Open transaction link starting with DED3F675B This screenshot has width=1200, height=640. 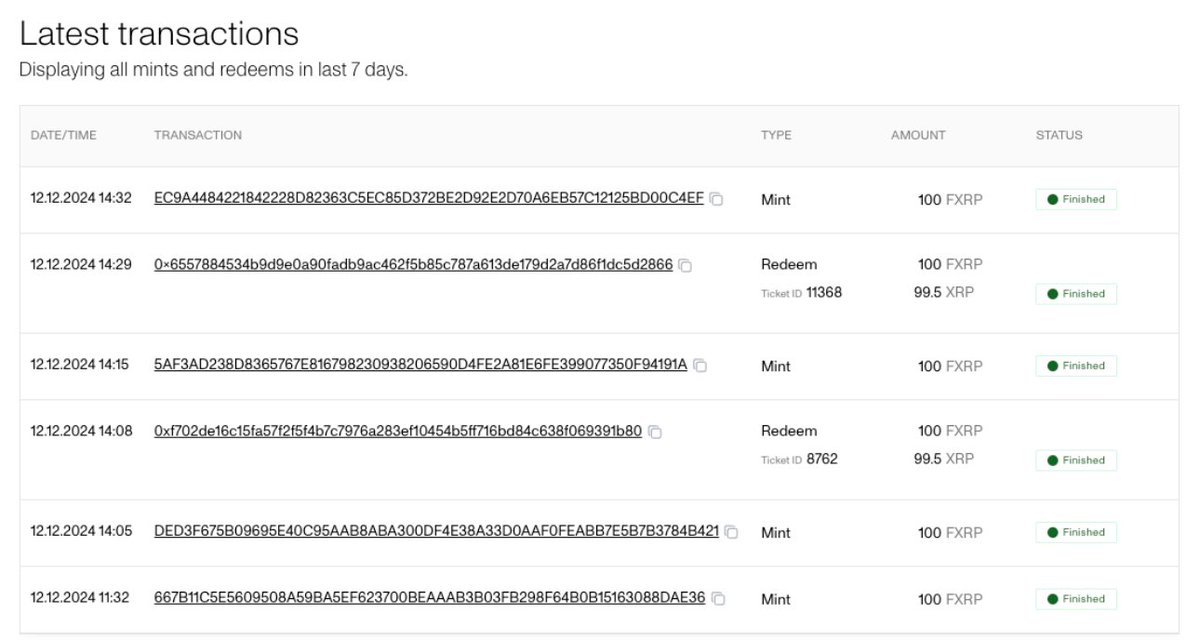(437, 531)
